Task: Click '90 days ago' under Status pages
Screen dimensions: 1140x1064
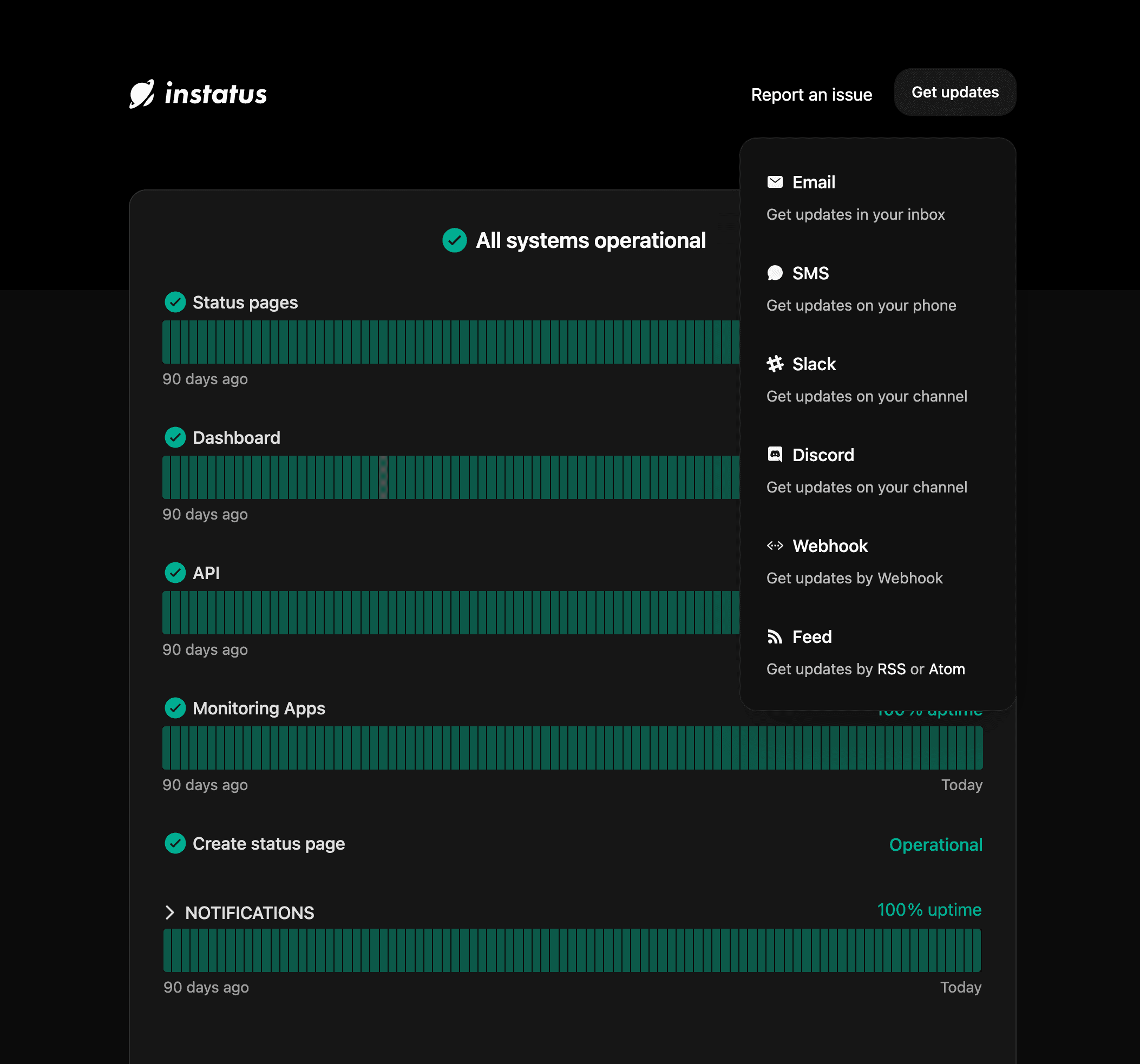Action: [205, 379]
